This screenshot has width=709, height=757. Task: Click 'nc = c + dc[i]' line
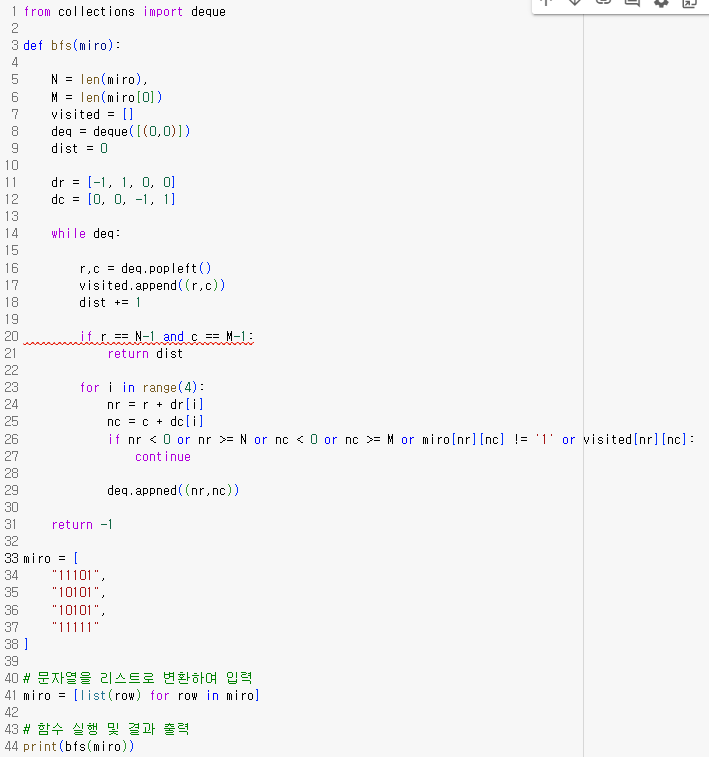pyautogui.click(x=155, y=422)
